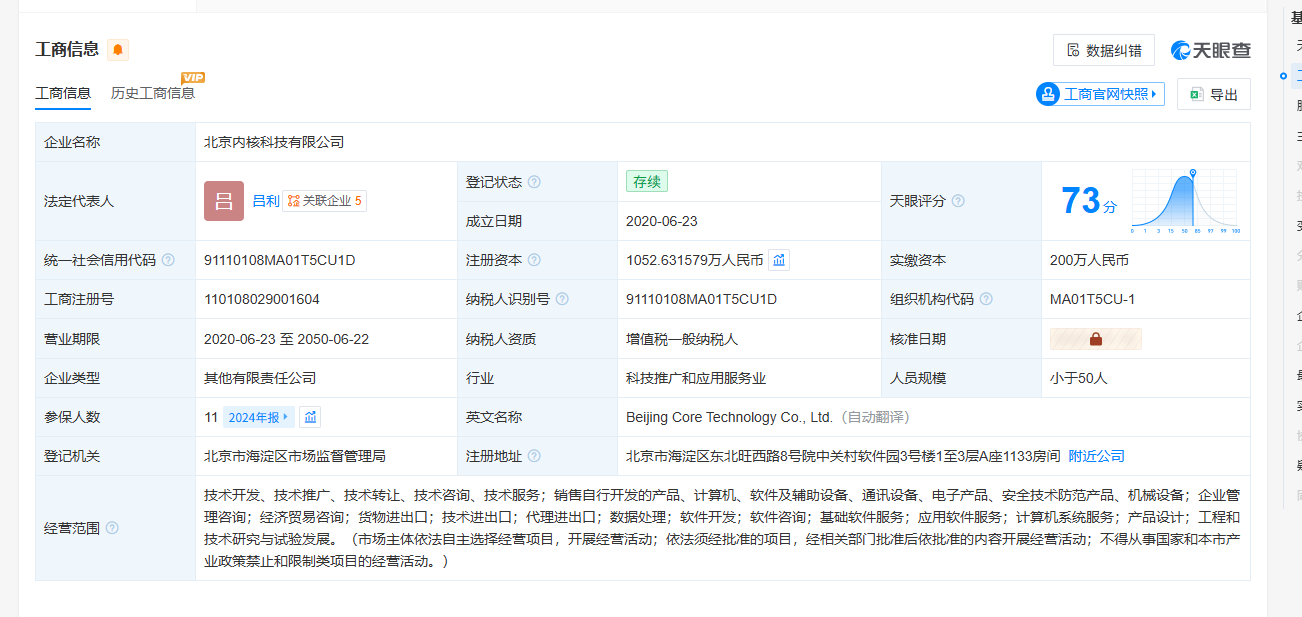Expand the 工商官网快照 snapshot button
The image size is (1302, 617).
(x=1100, y=94)
